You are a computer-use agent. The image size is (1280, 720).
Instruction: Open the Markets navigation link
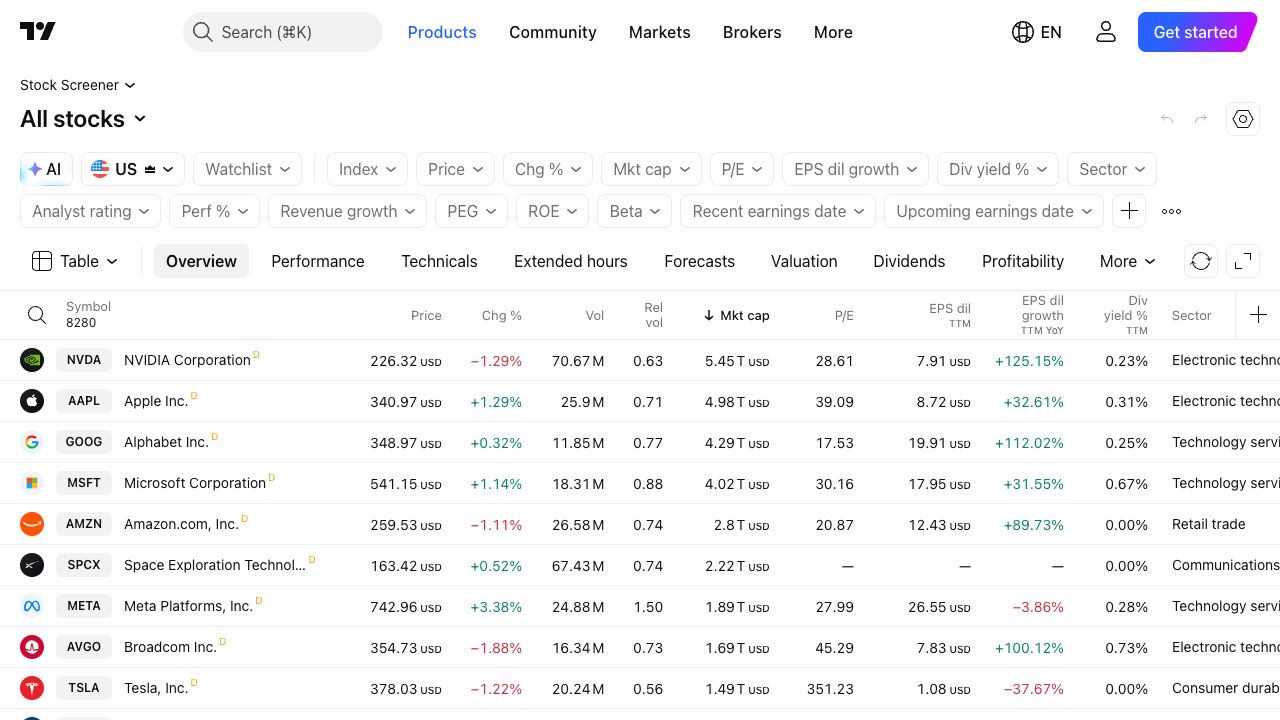660,32
